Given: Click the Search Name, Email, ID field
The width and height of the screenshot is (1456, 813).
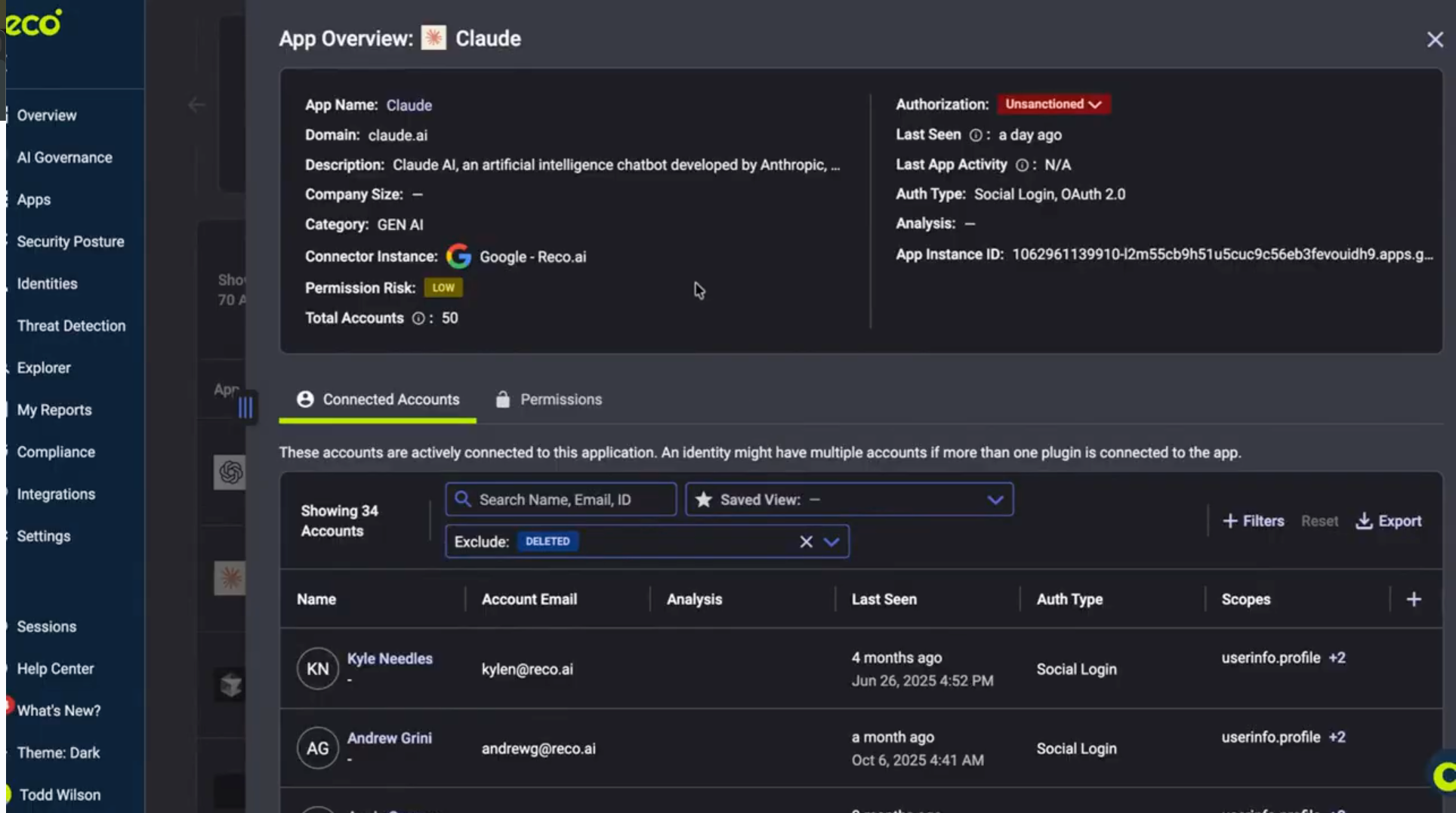Looking at the screenshot, I should (561, 500).
